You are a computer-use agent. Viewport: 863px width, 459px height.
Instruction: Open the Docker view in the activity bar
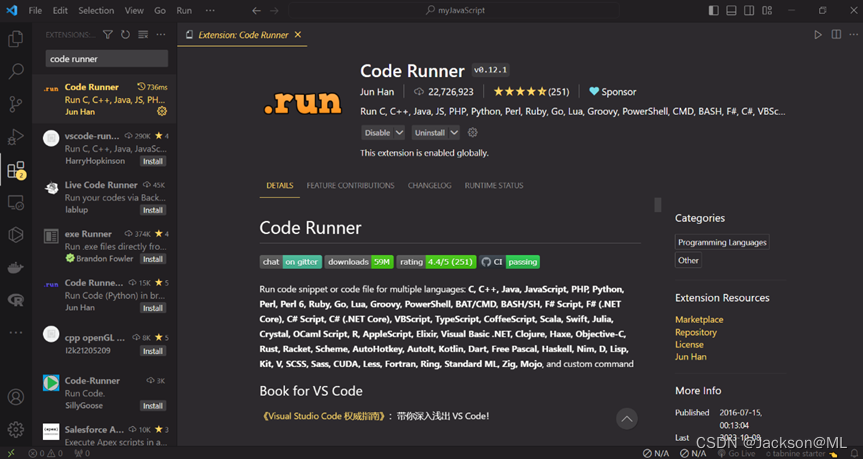click(15, 267)
